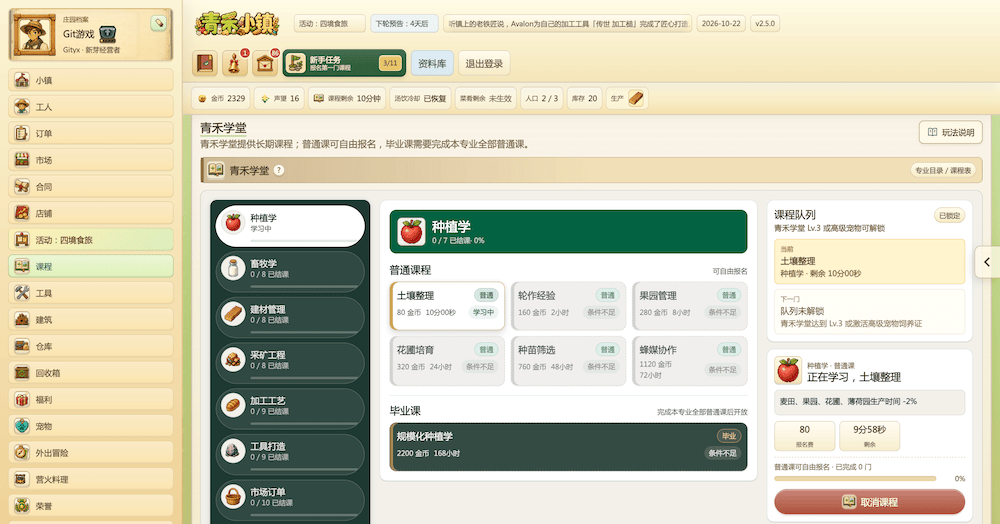Image resolution: width=1000 pixels, height=524 pixels.
Task: Click the Git游戏 player avatar
Action: pos(33,35)
